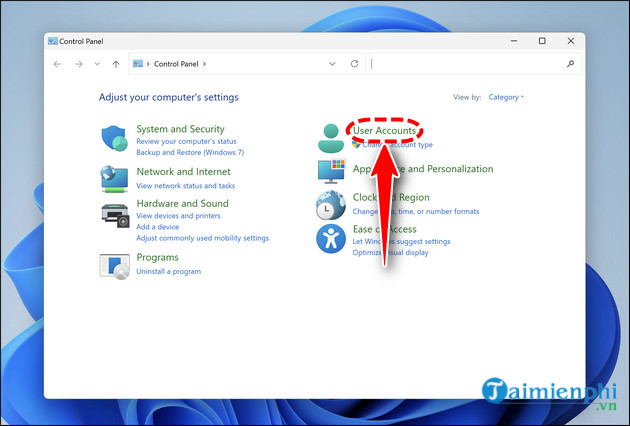Click the Control Panel icon in the title bar

[x=53, y=41]
